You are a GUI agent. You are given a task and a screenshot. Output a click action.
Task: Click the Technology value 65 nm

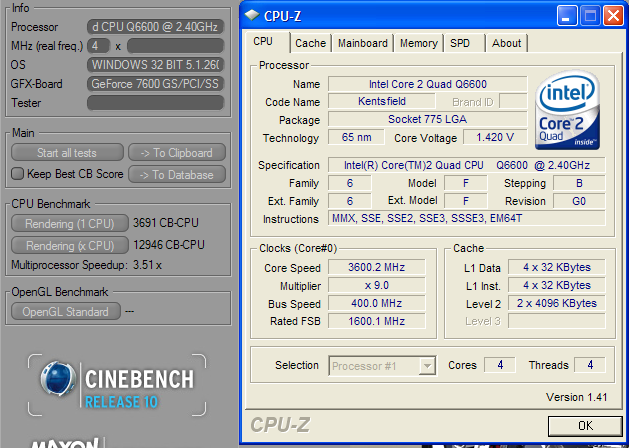click(356, 137)
